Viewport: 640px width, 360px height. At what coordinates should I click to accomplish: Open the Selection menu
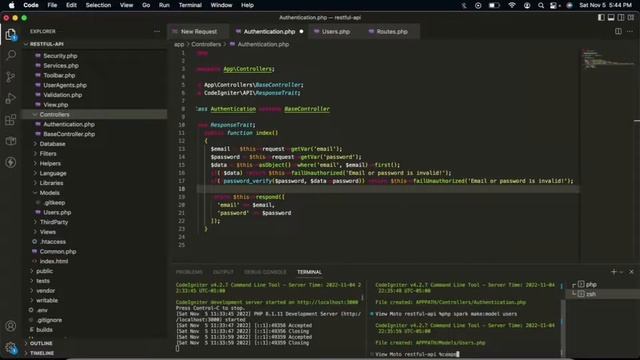pos(98,5)
